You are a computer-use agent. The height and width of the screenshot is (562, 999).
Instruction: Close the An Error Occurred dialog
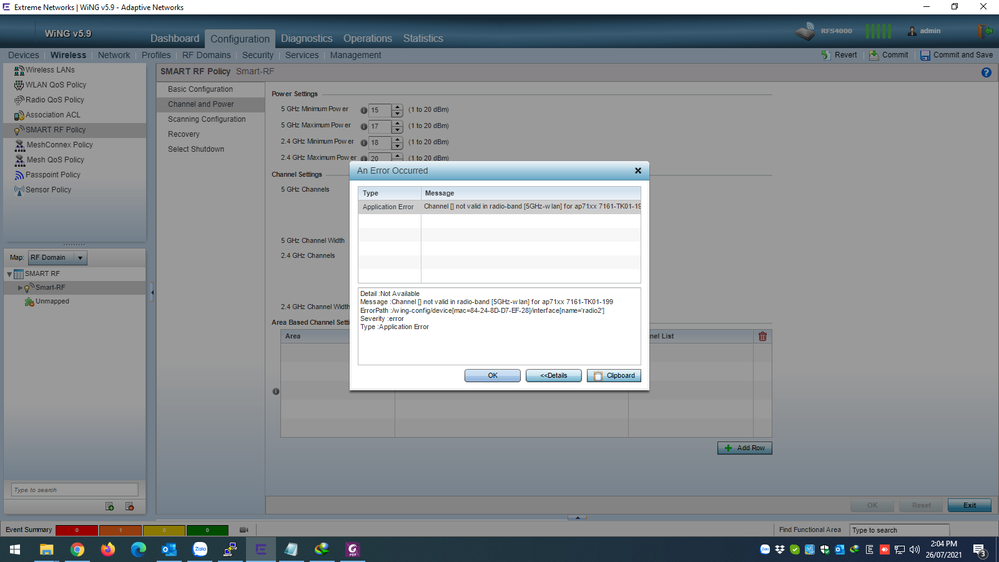point(638,170)
